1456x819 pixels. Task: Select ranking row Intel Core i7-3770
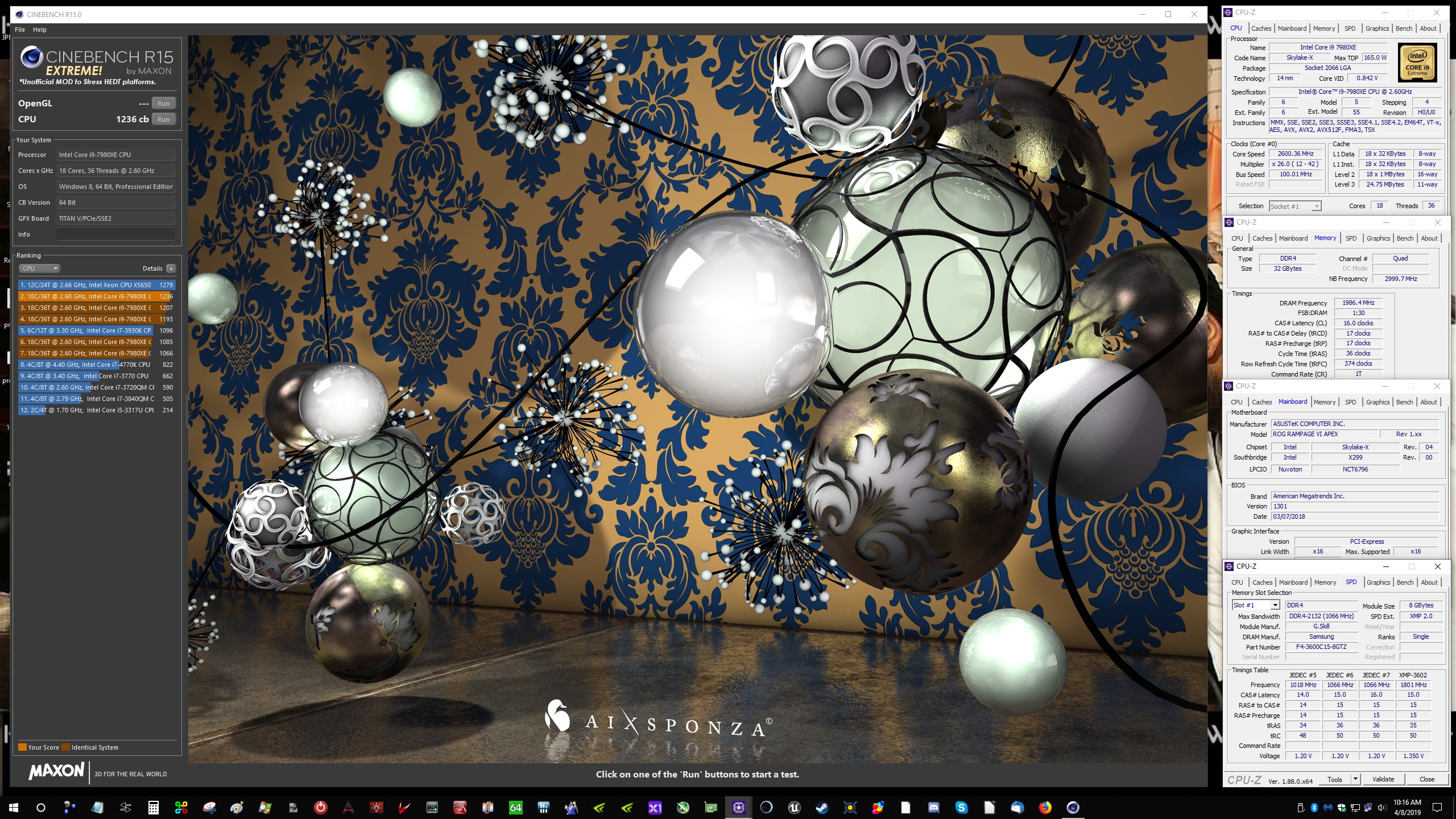(96, 376)
